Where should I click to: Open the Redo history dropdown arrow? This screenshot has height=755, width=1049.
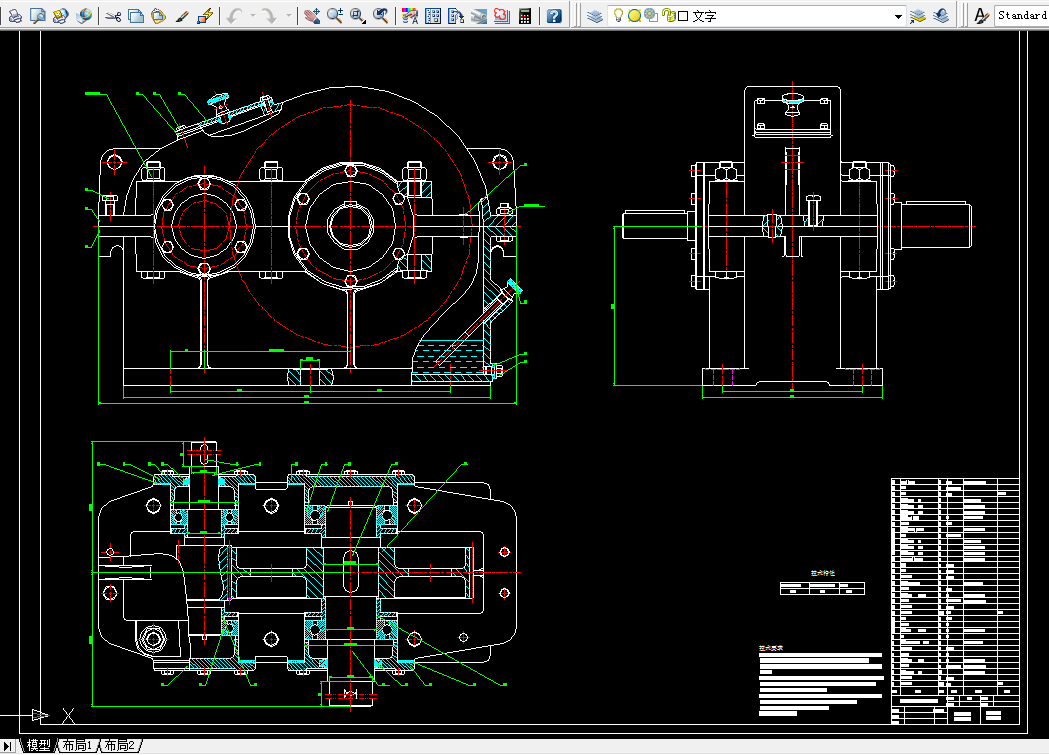click(x=288, y=15)
